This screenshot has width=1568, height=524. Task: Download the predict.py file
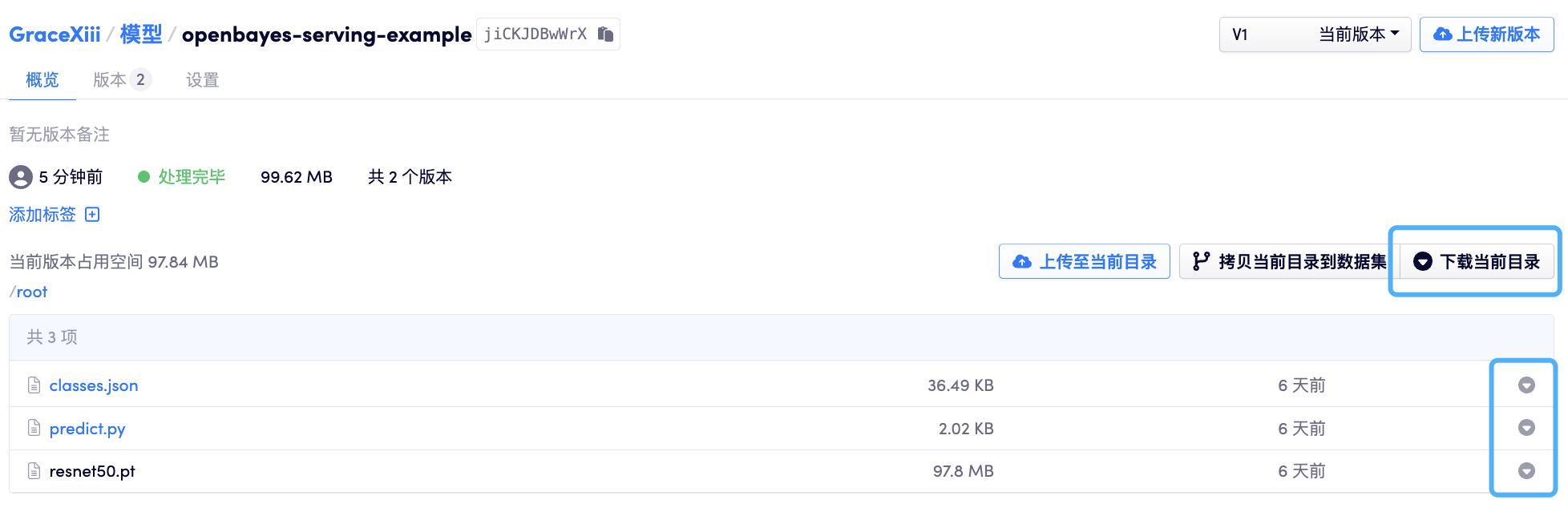[1526, 428]
